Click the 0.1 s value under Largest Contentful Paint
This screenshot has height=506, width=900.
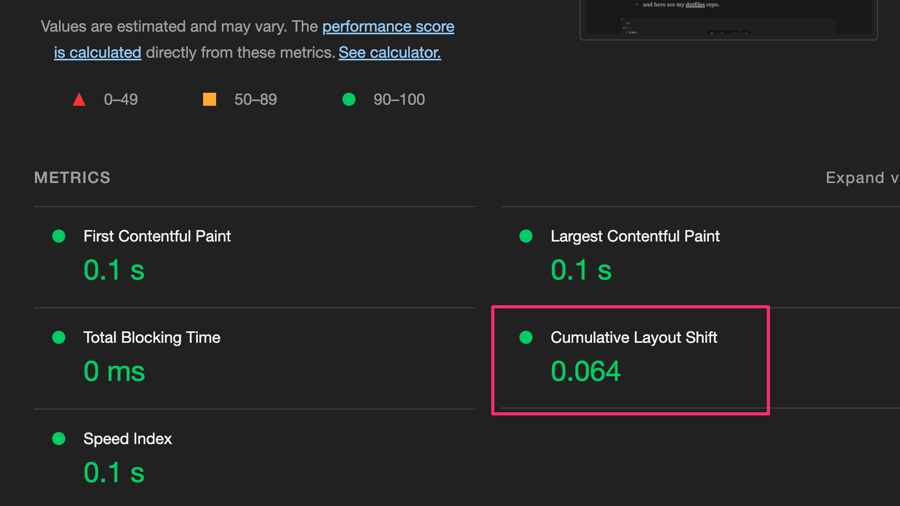coord(581,270)
